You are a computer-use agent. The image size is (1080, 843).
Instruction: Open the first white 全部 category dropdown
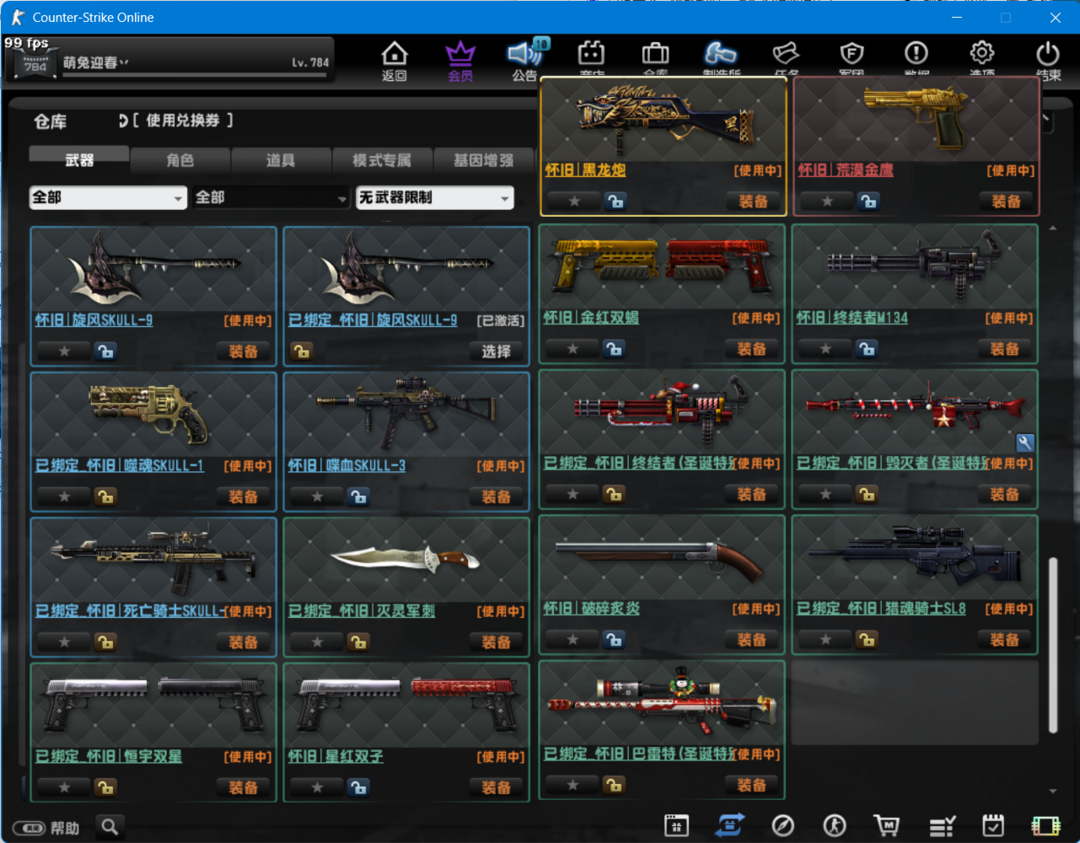pyautogui.click(x=108, y=198)
